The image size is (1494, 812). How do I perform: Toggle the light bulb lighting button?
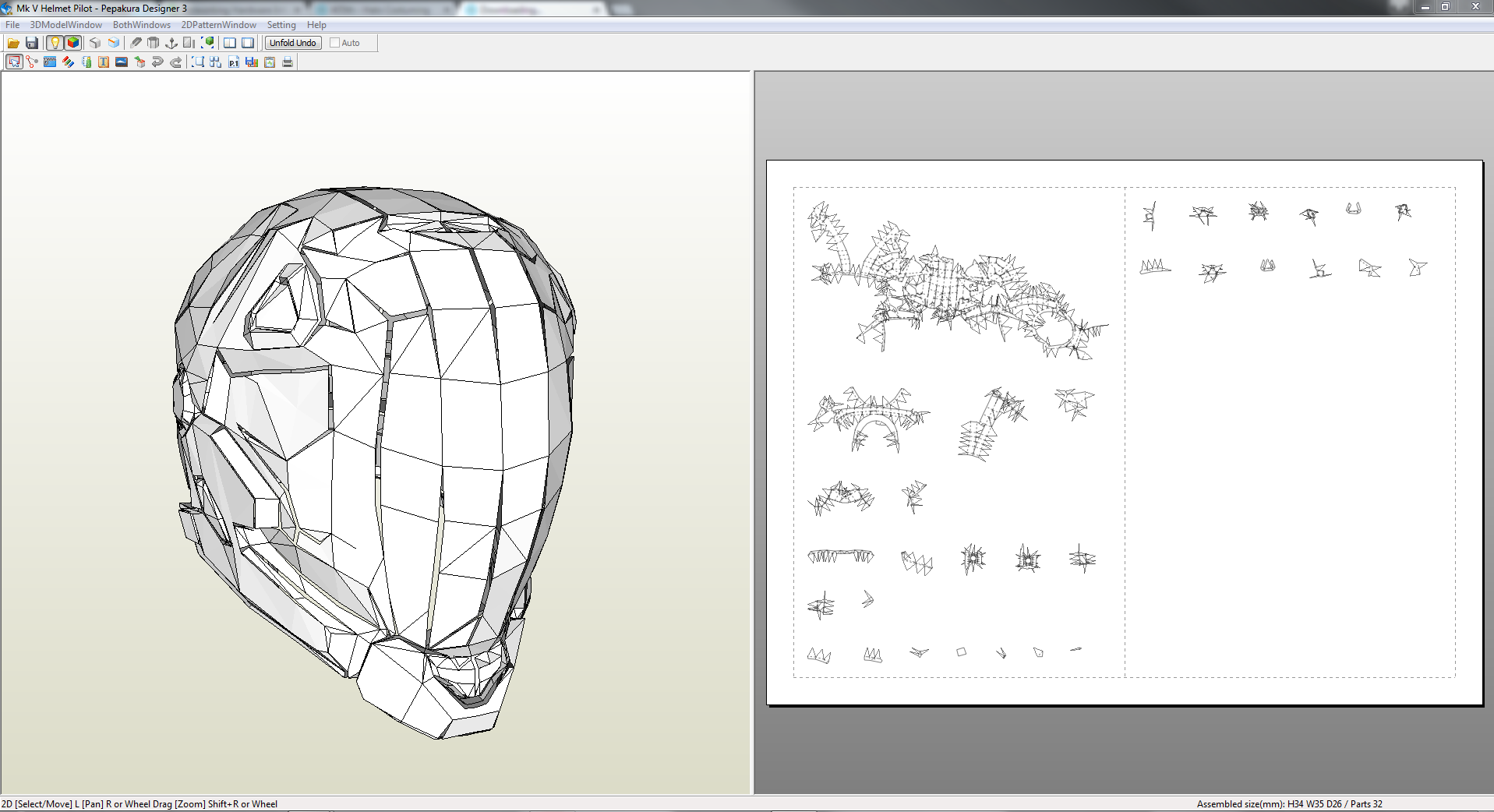point(55,43)
